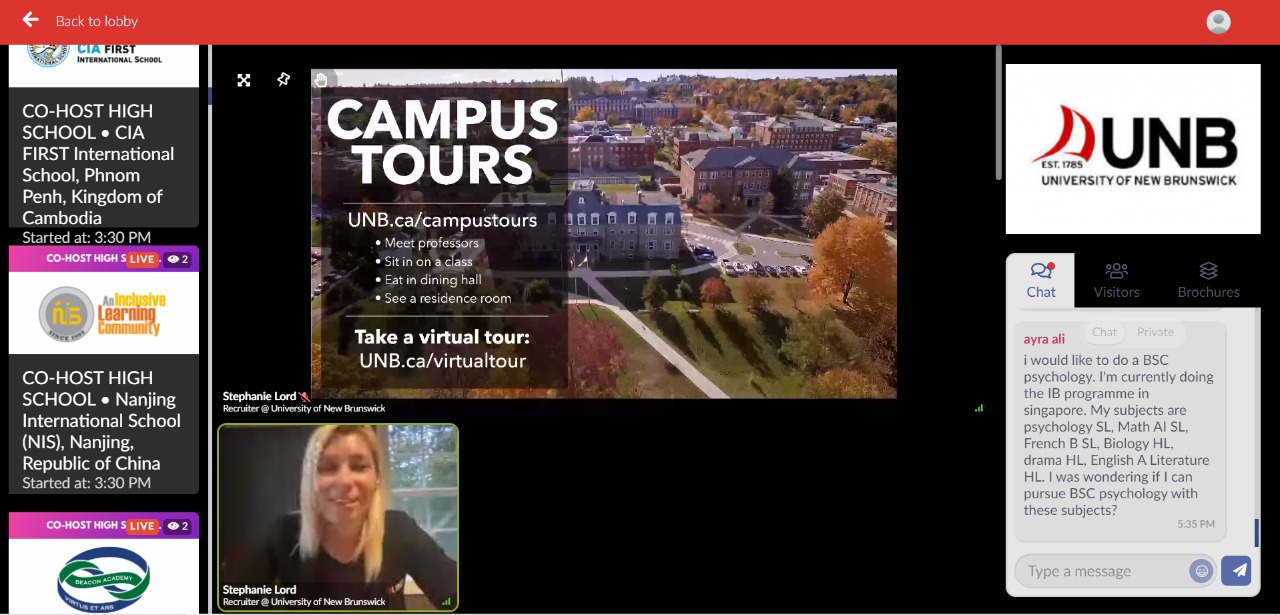Image resolution: width=1280 pixels, height=615 pixels.
Task: Expand the presentation to fullscreen
Action: click(x=244, y=80)
